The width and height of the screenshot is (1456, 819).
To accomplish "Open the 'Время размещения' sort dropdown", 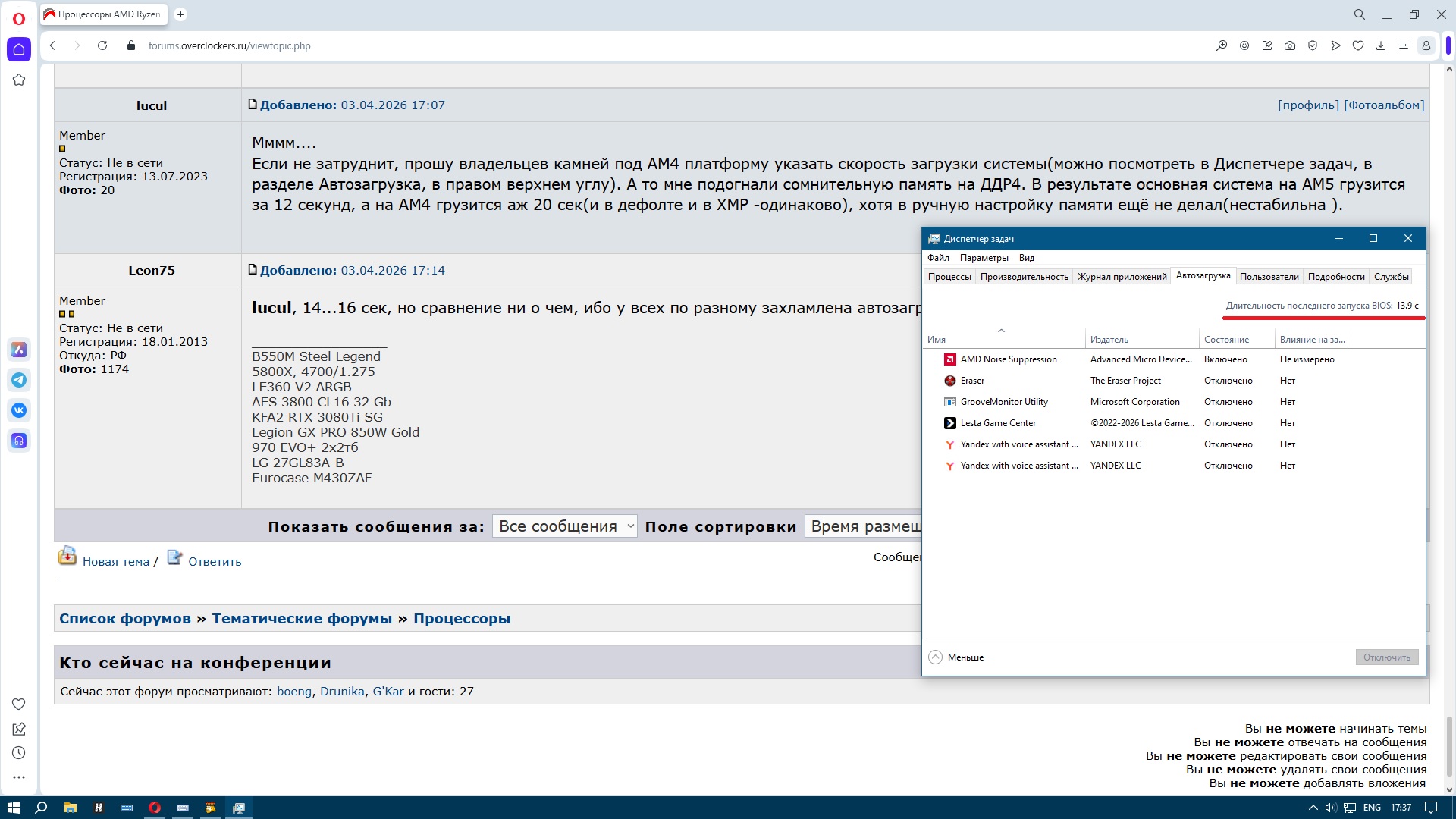I will [x=864, y=526].
